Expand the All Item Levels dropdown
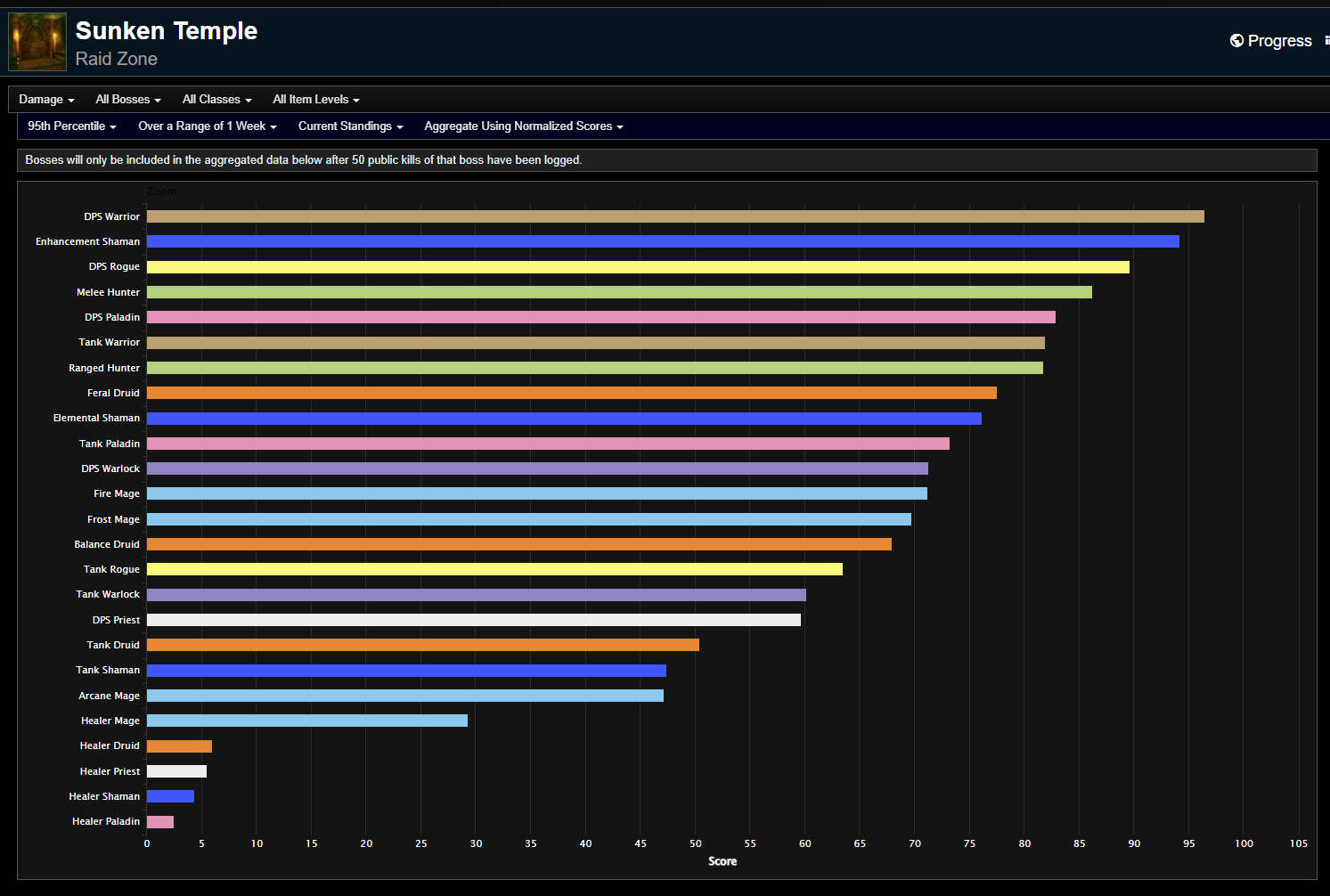Image resolution: width=1330 pixels, height=896 pixels. click(x=315, y=100)
